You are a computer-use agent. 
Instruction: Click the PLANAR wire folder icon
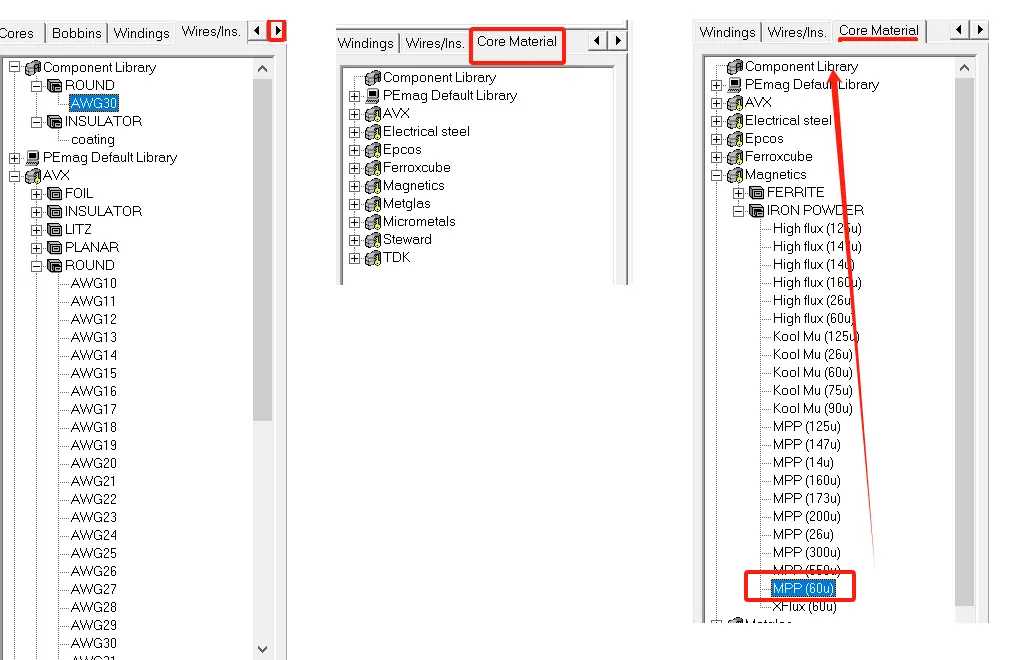point(55,247)
